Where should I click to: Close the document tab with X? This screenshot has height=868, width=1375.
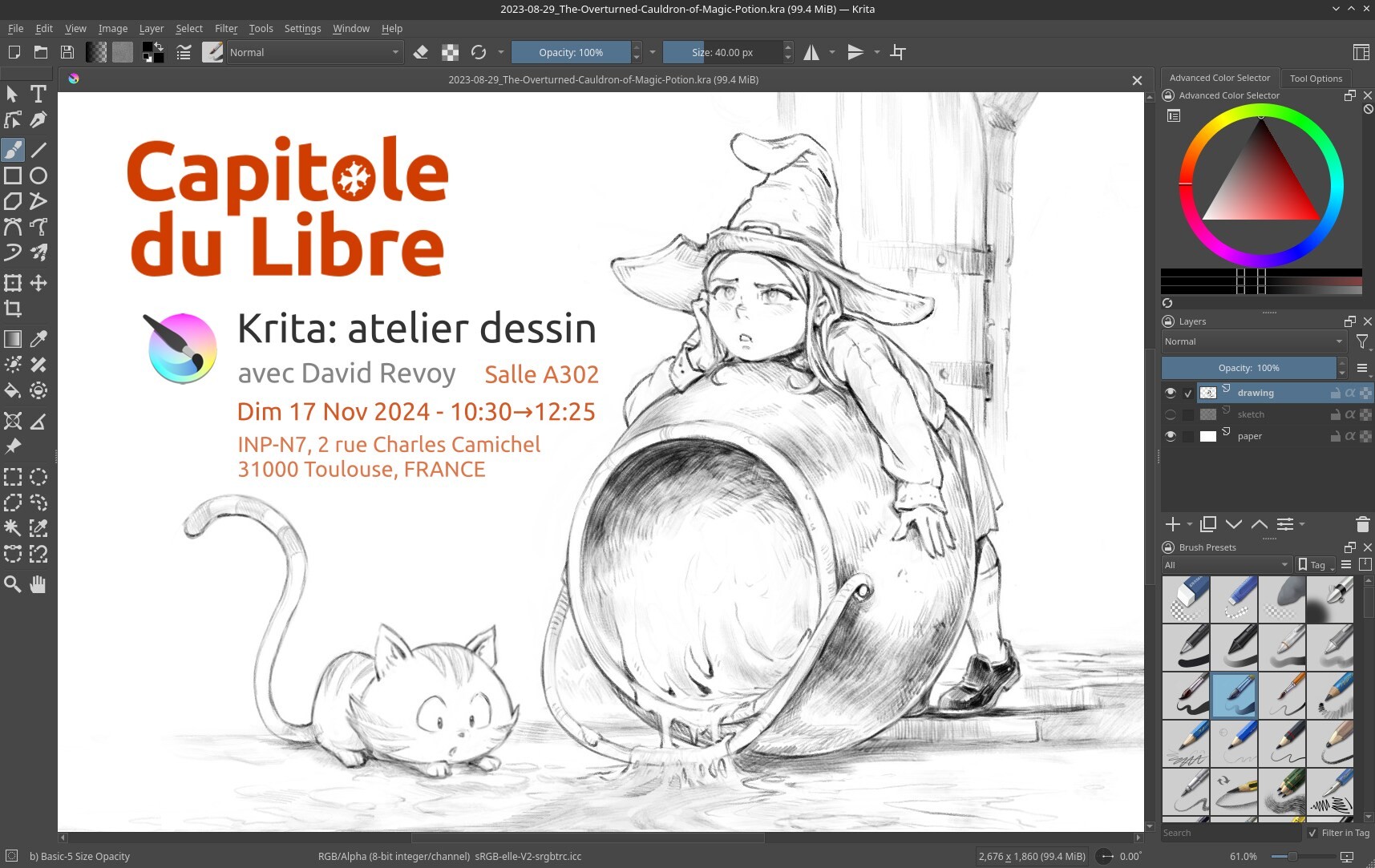pos(1137,80)
